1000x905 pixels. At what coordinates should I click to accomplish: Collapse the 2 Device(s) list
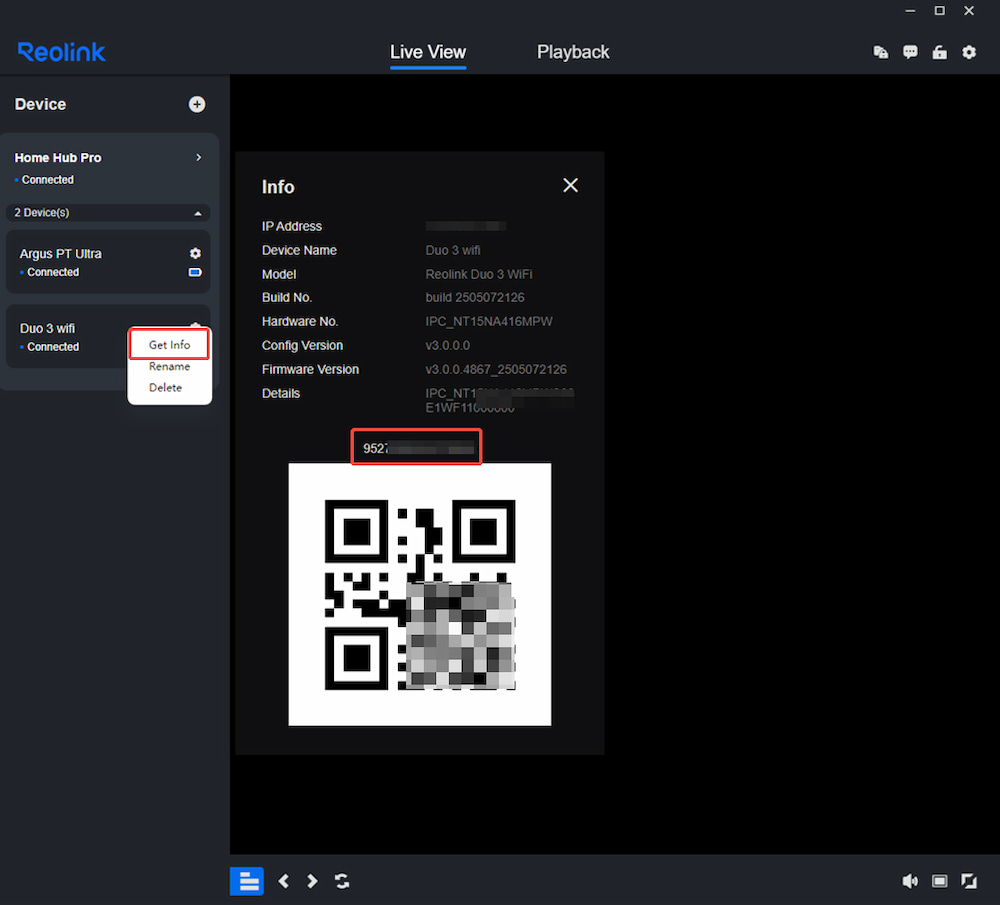click(x=198, y=213)
